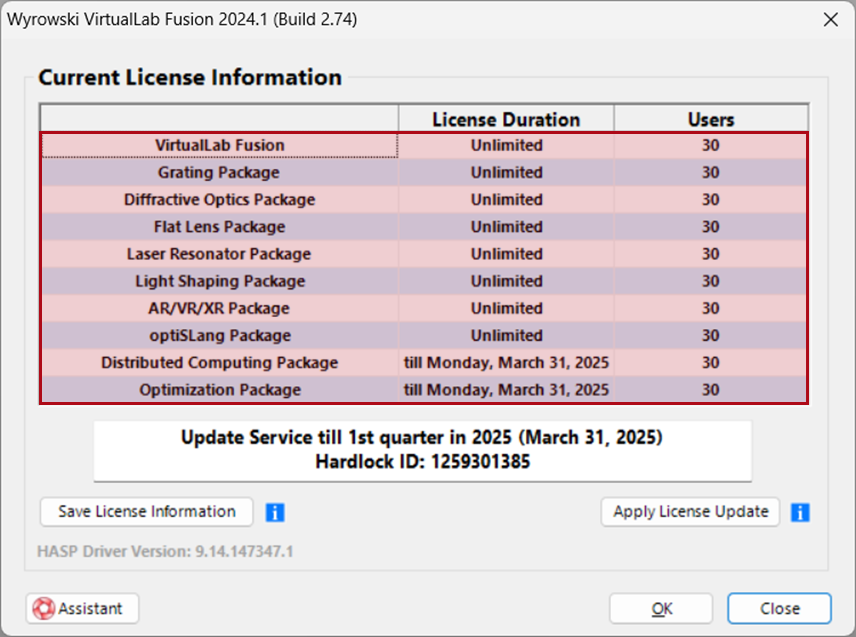The height and width of the screenshot is (637, 856).
Task: Click the Users column header
Action: pos(711,119)
